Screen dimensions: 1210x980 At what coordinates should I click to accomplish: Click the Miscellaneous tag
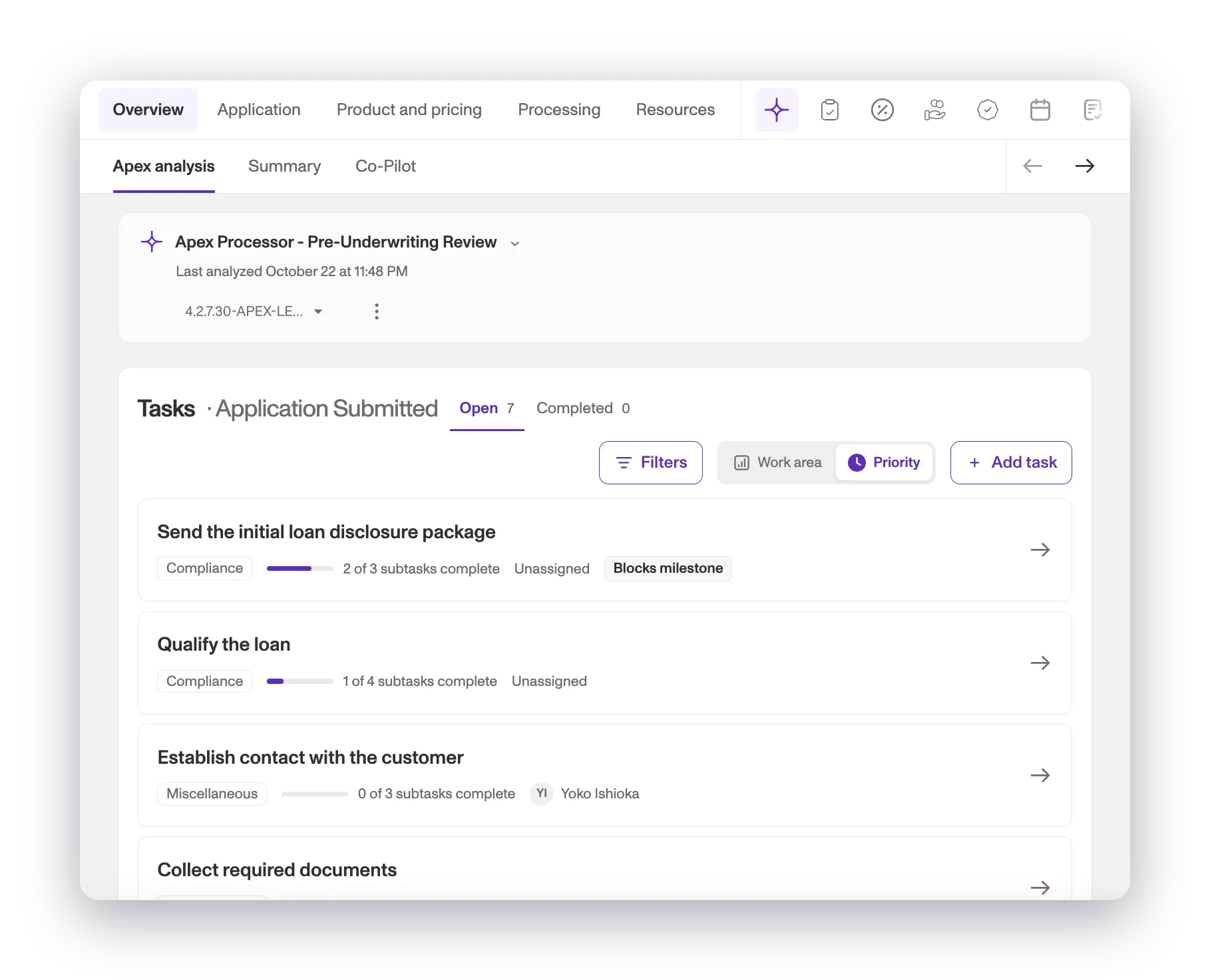[212, 794]
